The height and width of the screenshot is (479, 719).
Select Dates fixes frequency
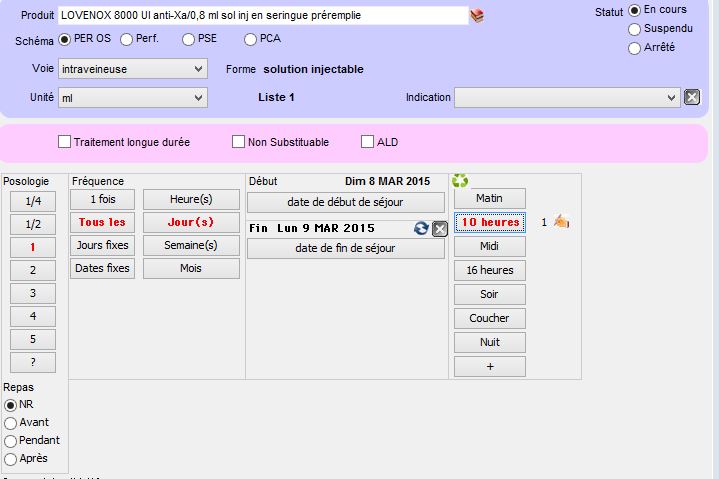(102, 268)
